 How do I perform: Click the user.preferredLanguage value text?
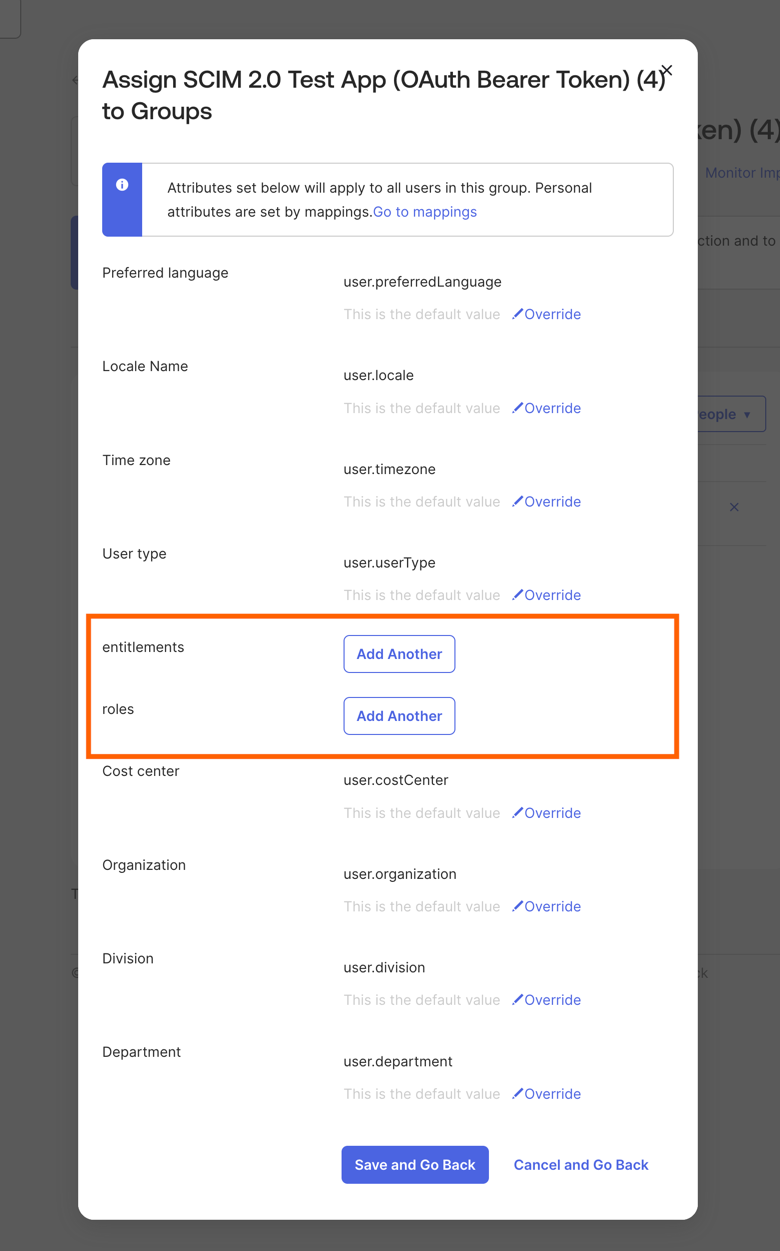422,282
